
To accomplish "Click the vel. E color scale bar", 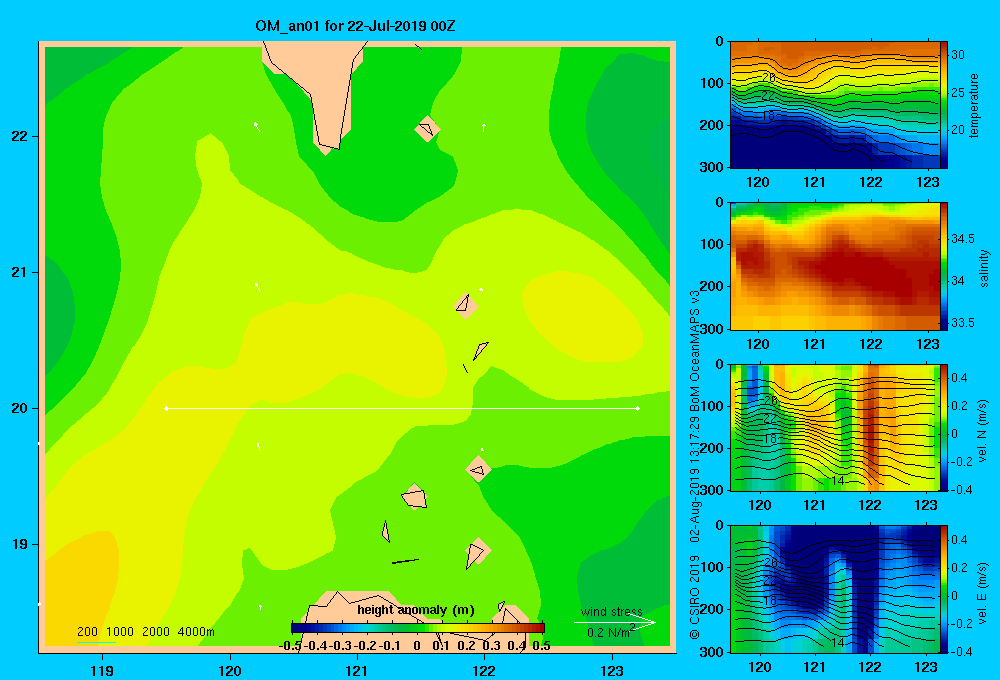I will (944, 589).
